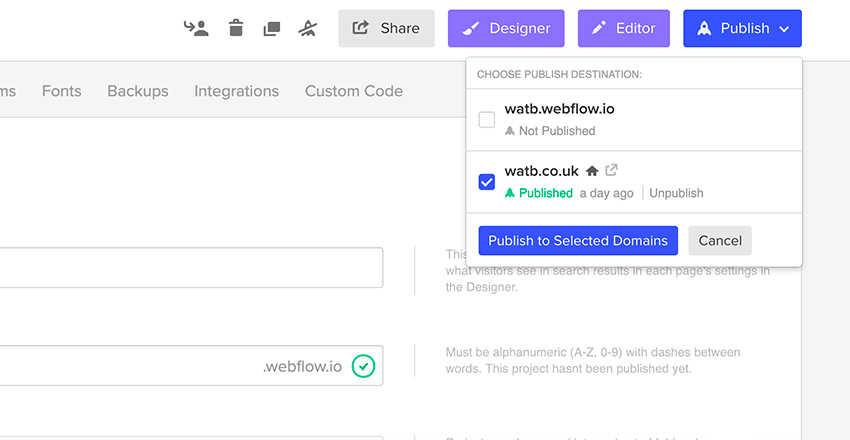Switch to the Fonts tab
850x440 pixels.
[62, 91]
